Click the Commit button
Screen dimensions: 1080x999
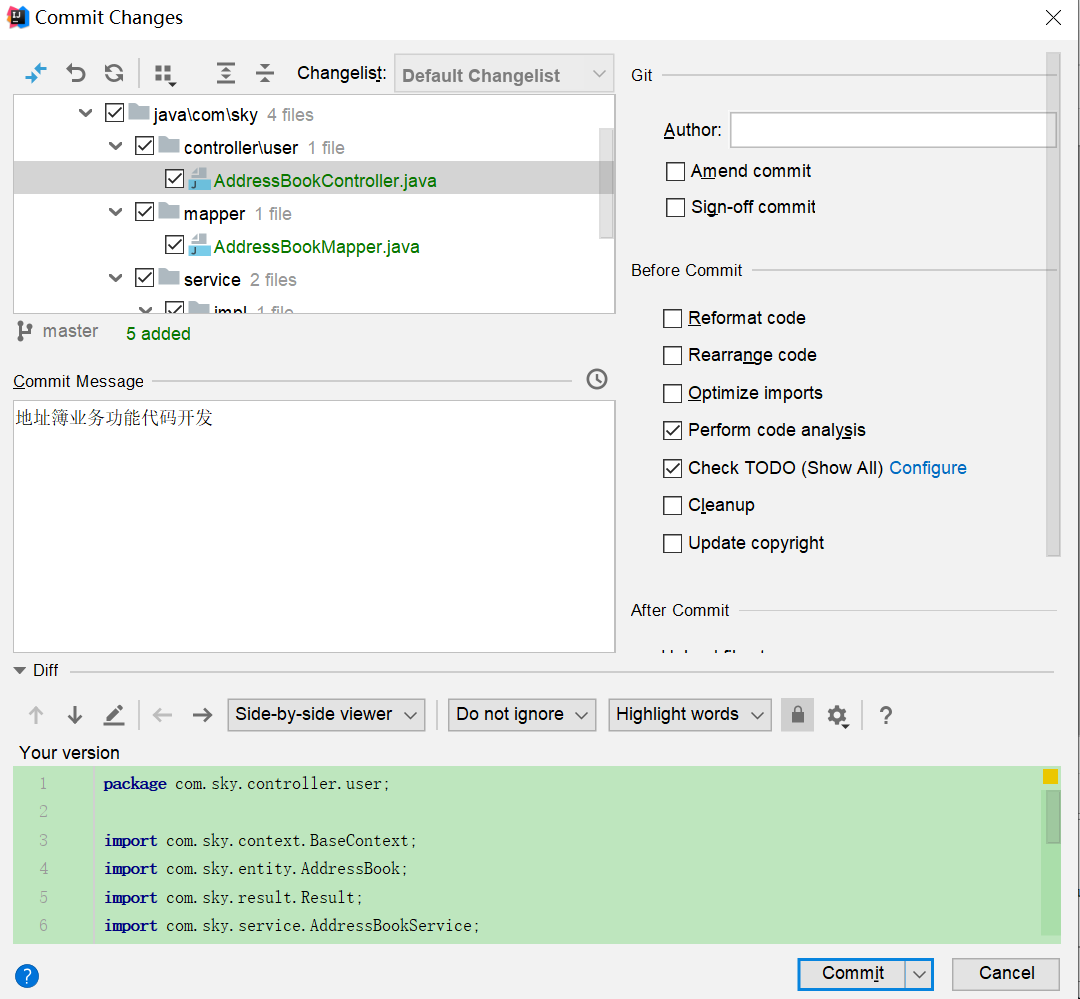[852, 974]
